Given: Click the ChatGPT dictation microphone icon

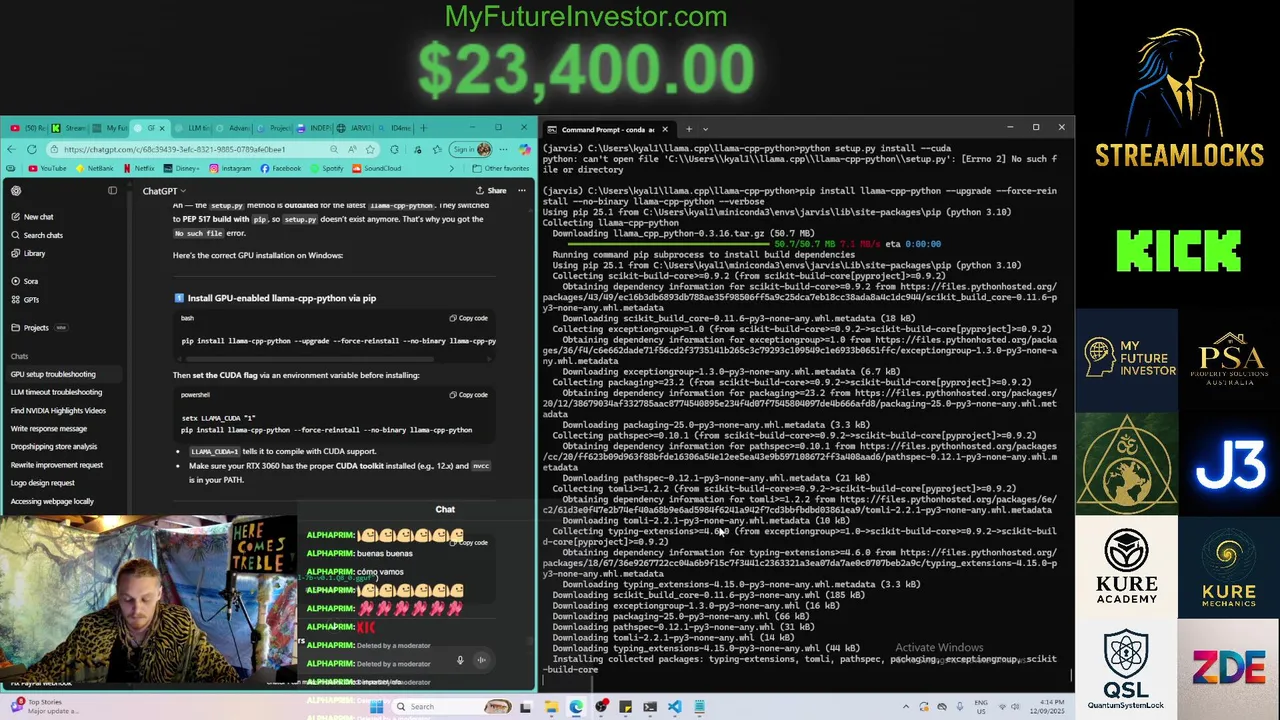Looking at the screenshot, I should pos(460,660).
